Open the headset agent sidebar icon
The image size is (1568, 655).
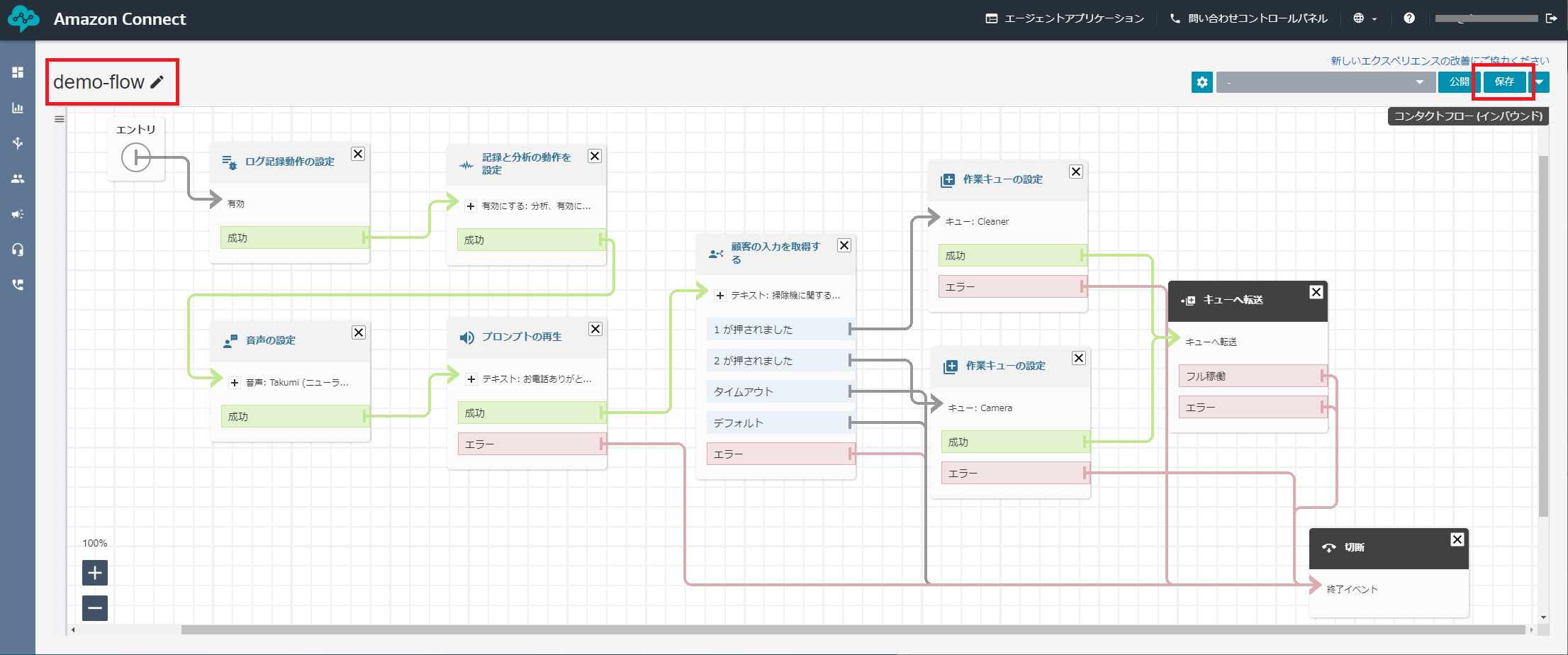(18, 250)
